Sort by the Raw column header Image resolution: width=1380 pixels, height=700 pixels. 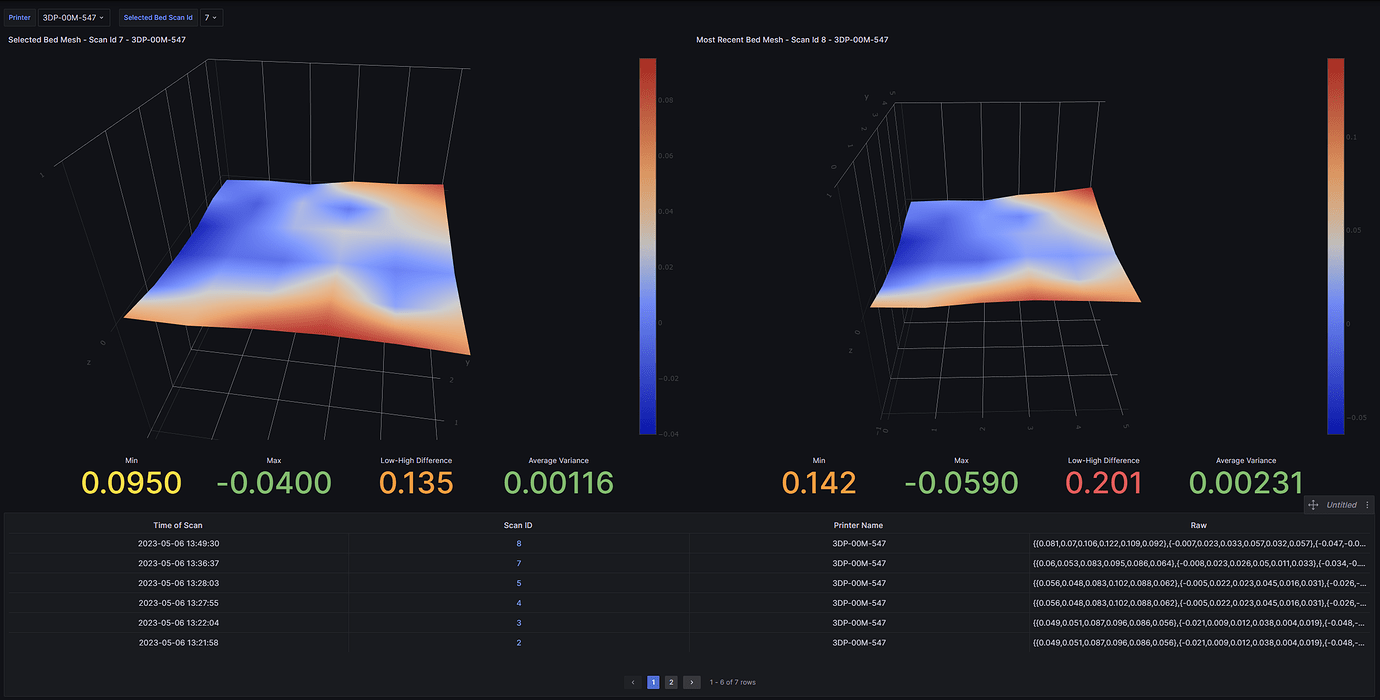[1198, 525]
